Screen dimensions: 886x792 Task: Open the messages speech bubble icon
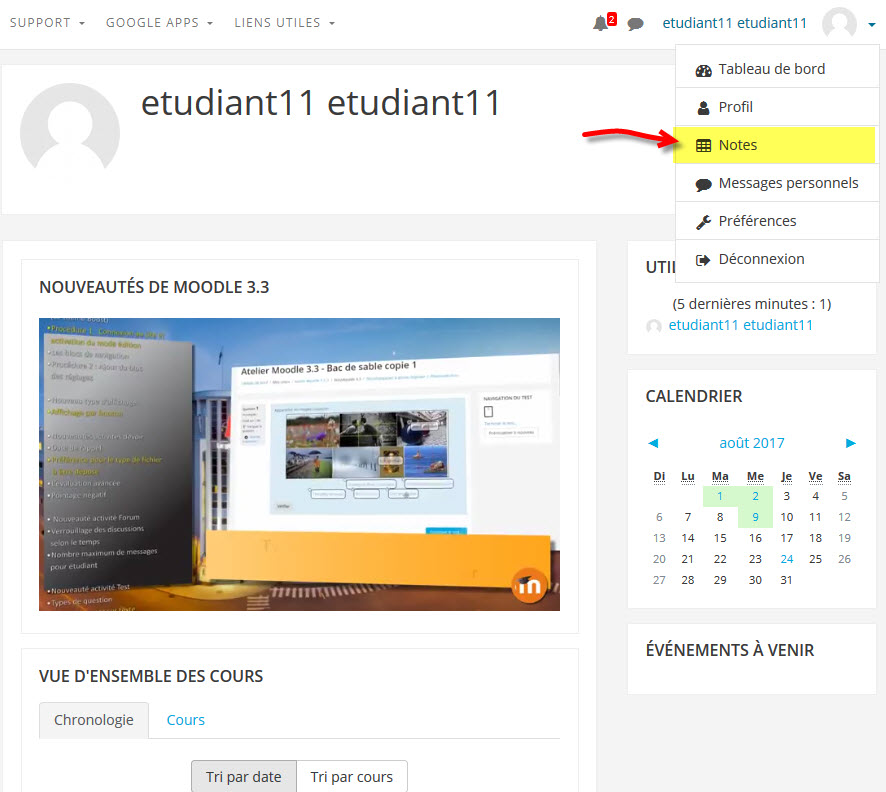coord(635,24)
